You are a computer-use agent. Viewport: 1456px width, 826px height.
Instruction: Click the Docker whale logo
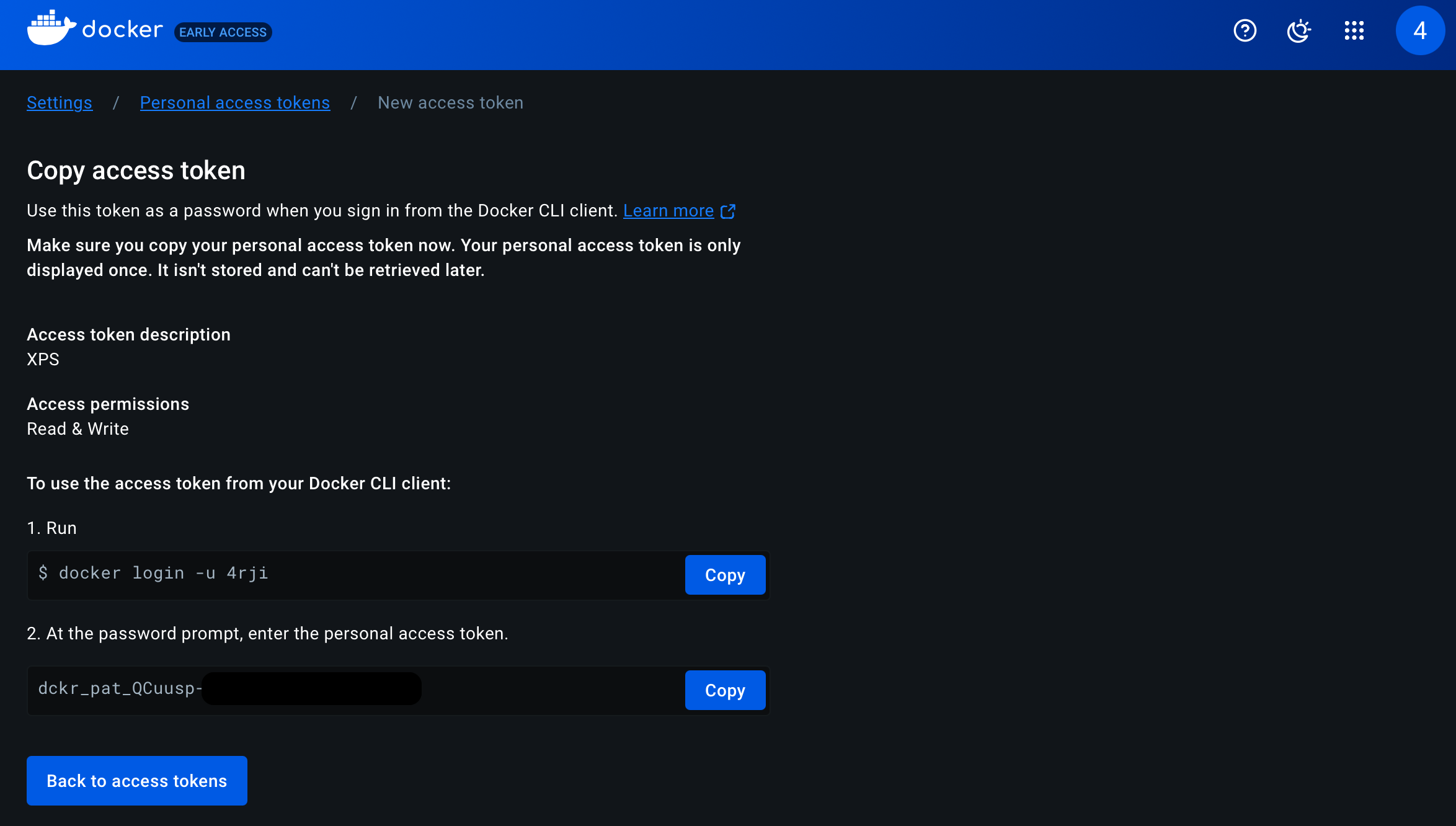point(51,29)
